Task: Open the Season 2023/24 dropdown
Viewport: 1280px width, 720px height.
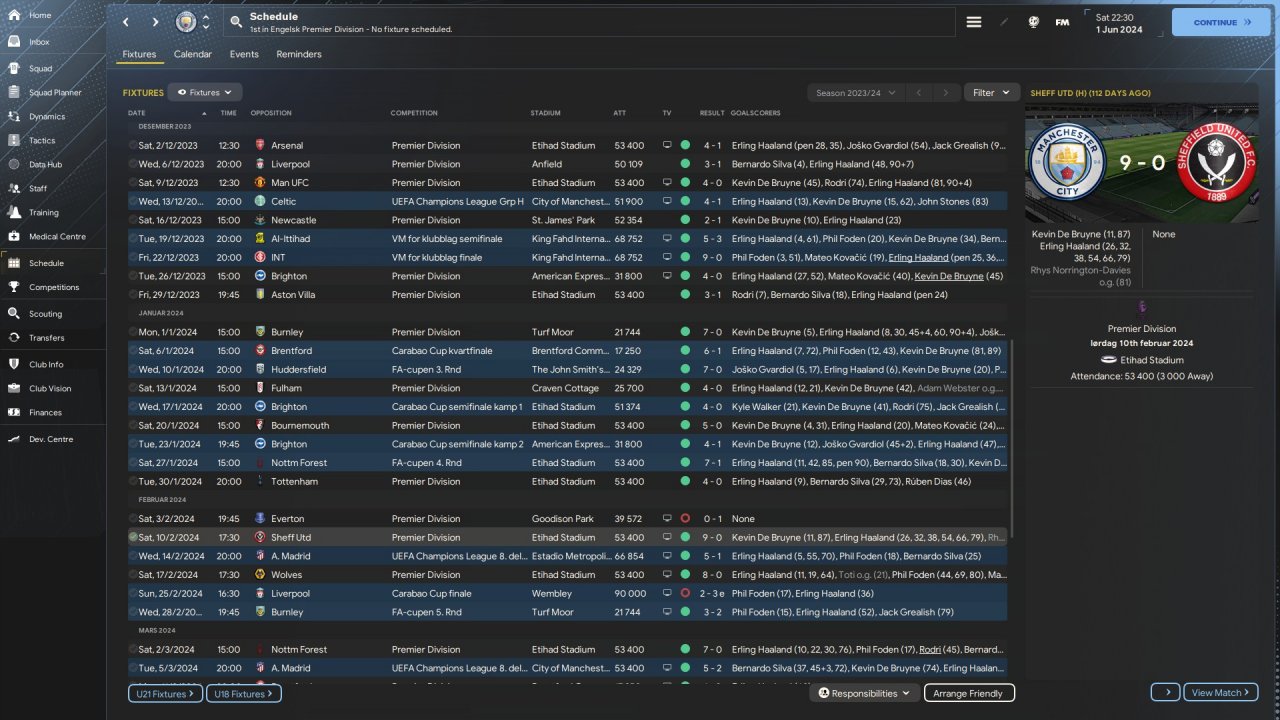Action: (856, 93)
